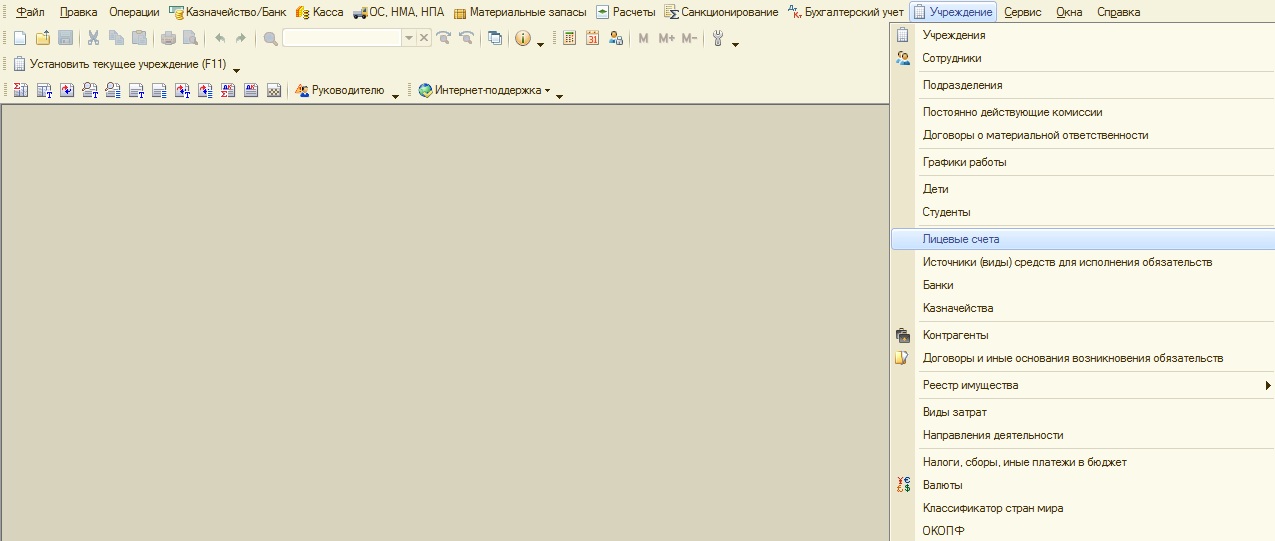1275x541 pixels.
Task: Click the open file folder icon
Action: [43, 38]
